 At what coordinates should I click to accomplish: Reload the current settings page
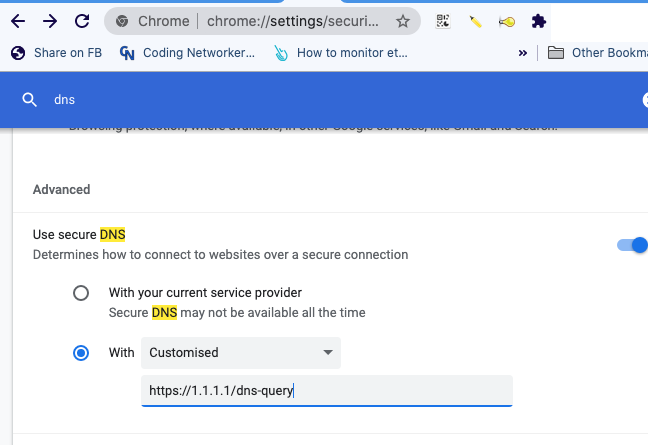(x=82, y=21)
